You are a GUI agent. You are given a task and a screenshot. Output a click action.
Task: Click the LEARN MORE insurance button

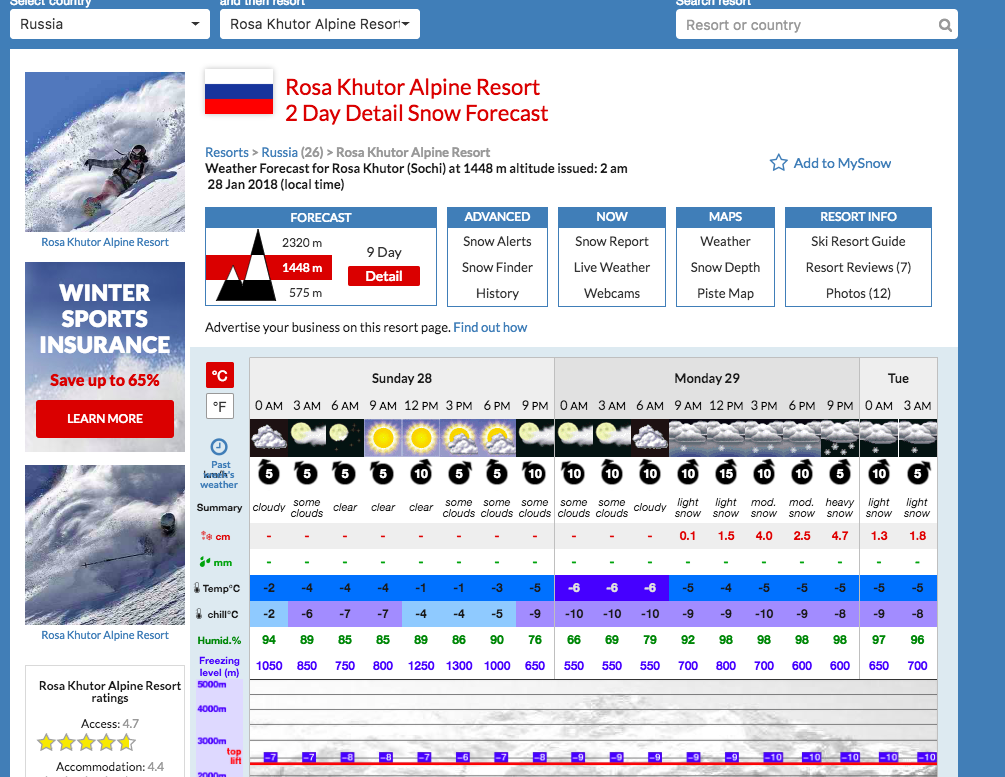coord(105,419)
